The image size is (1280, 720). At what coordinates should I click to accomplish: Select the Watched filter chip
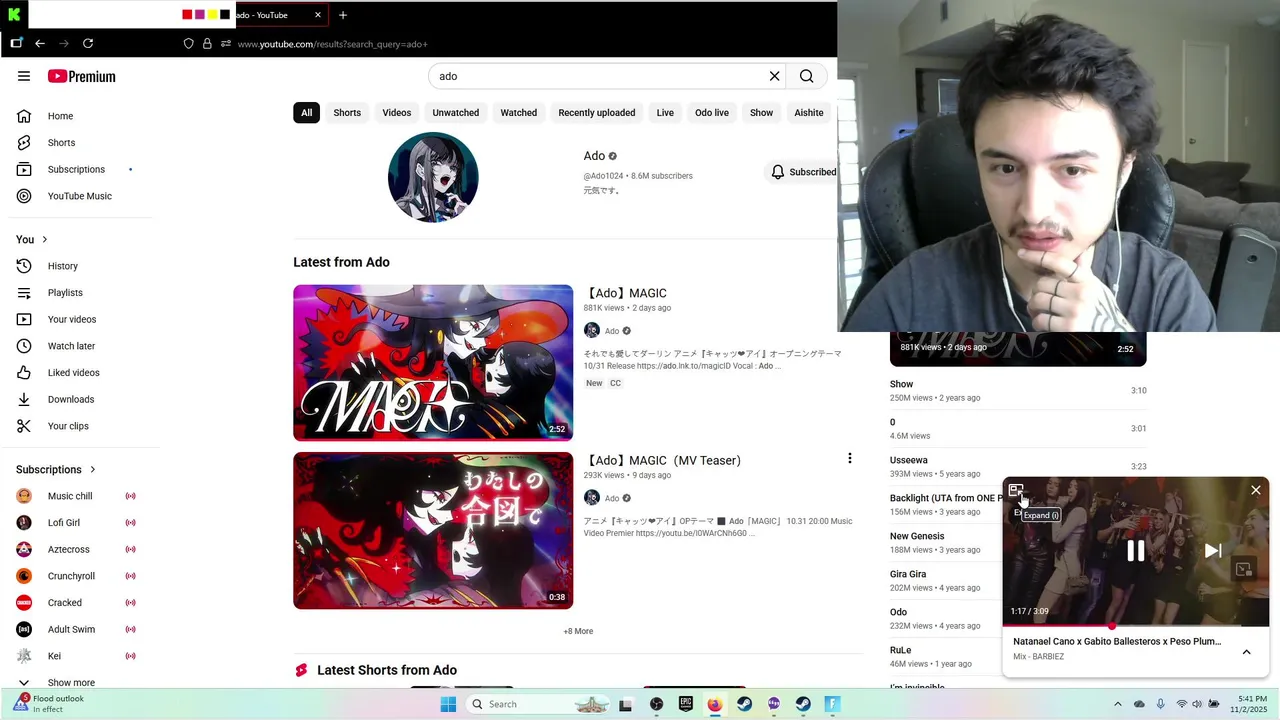[x=519, y=113]
